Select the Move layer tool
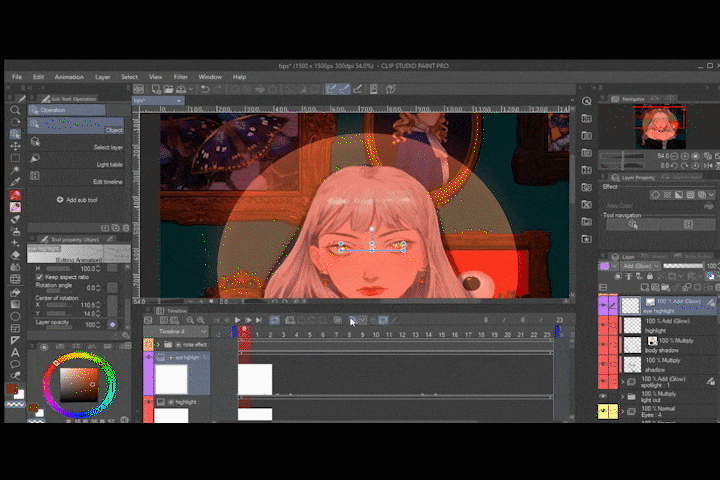This screenshot has width=720, height=480. click(x=15, y=146)
